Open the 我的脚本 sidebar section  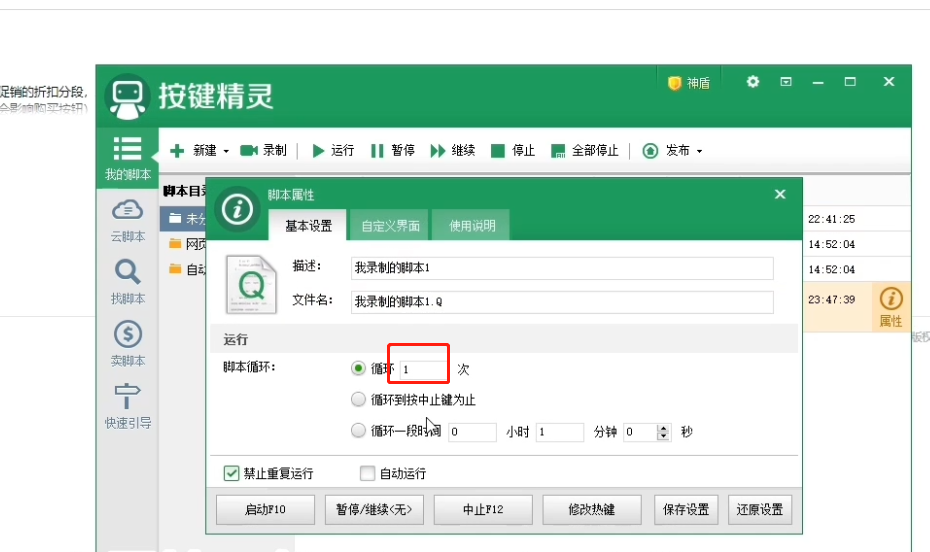click(128, 158)
